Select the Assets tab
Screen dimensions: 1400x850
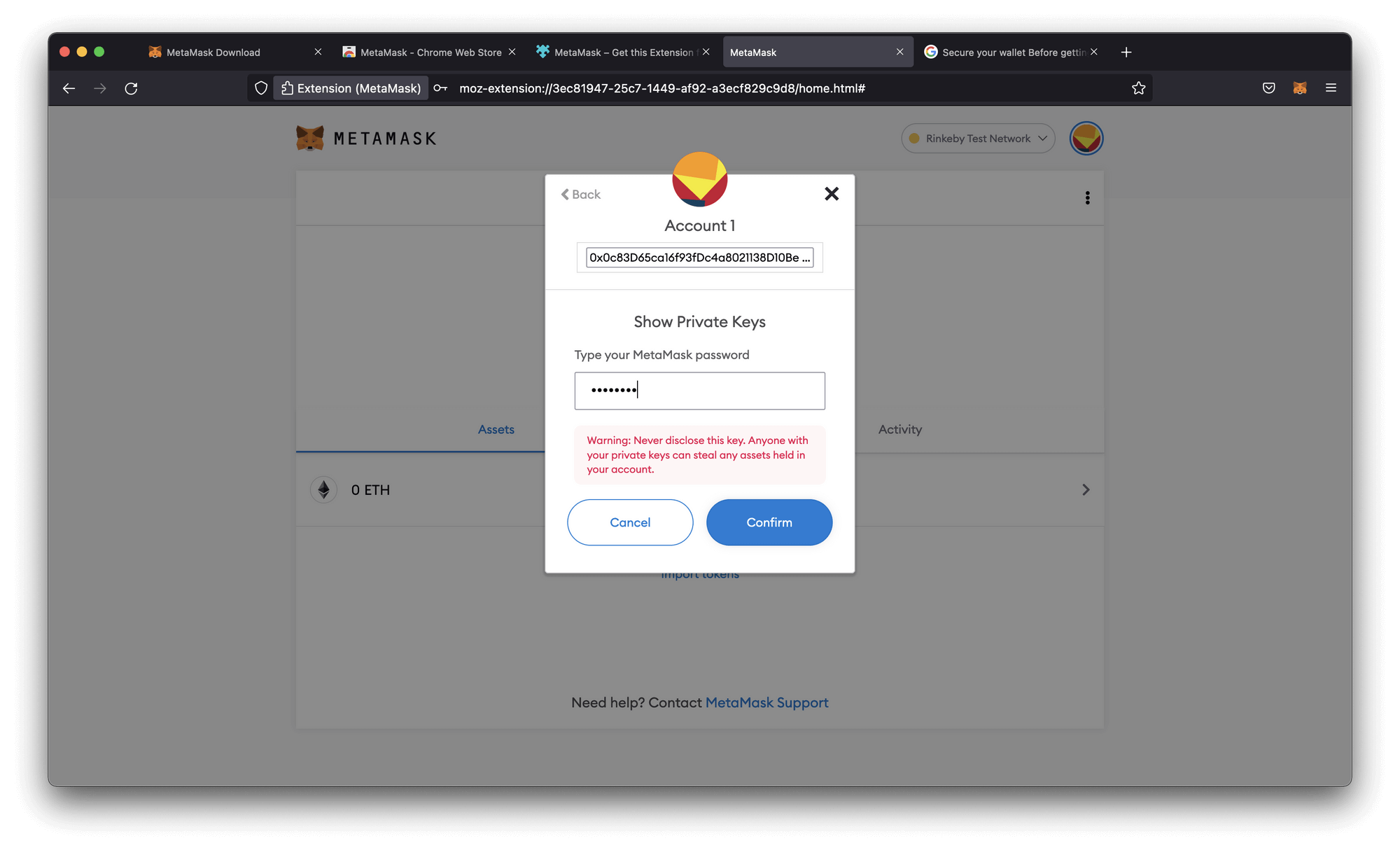[496, 428]
